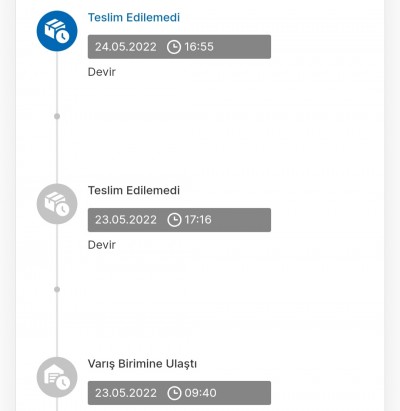Click timeline dot below first Teslim Edilemedi
Screen dimensions: 400x411
pos(57,116)
